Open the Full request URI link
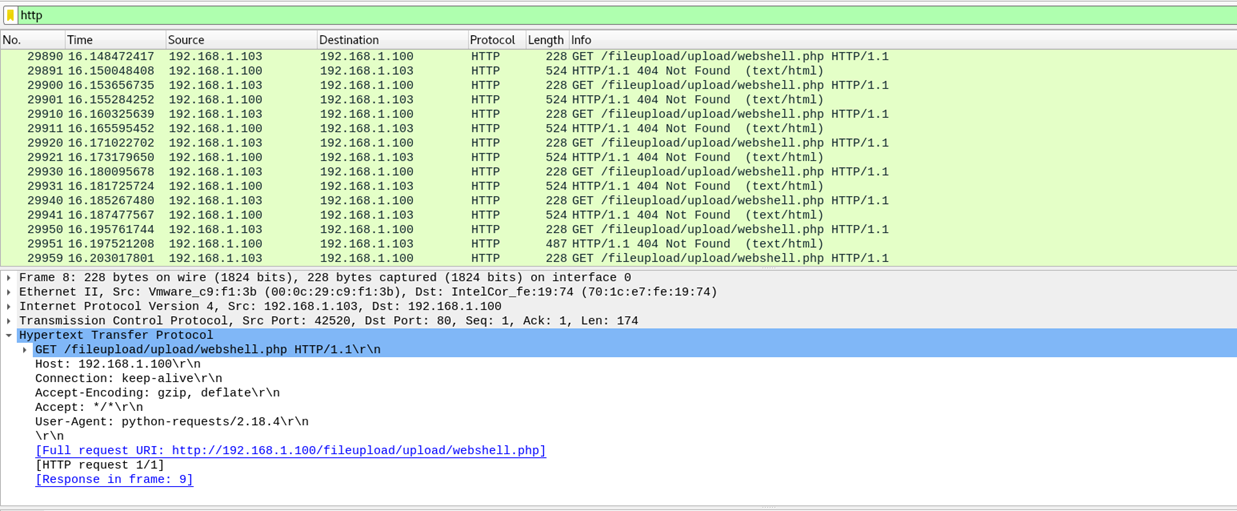 (x=290, y=451)
